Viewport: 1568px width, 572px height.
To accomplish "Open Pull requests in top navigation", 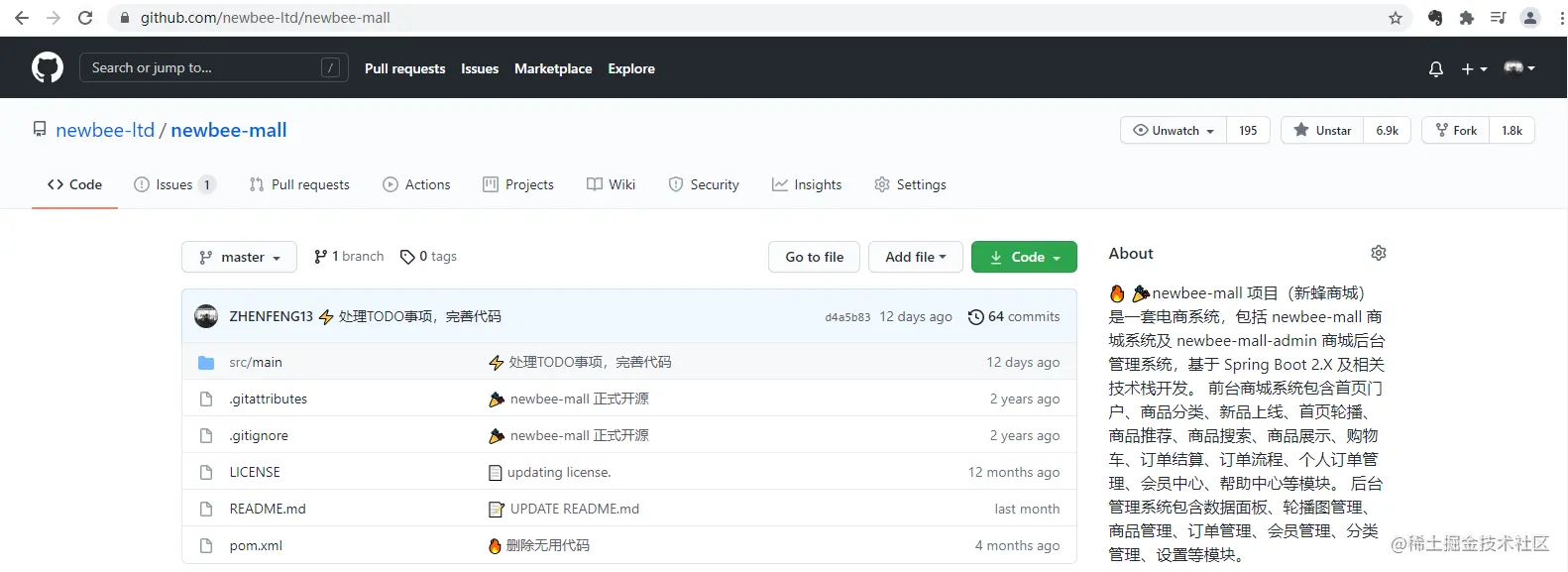I will point(404,68).
